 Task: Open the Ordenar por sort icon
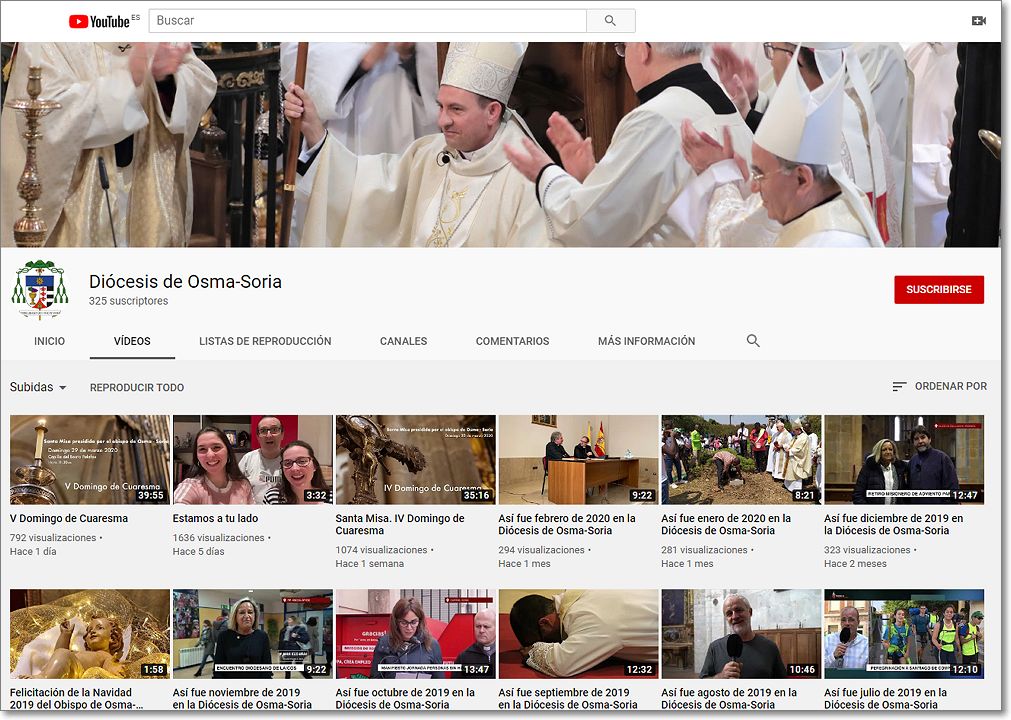point(899,386)
